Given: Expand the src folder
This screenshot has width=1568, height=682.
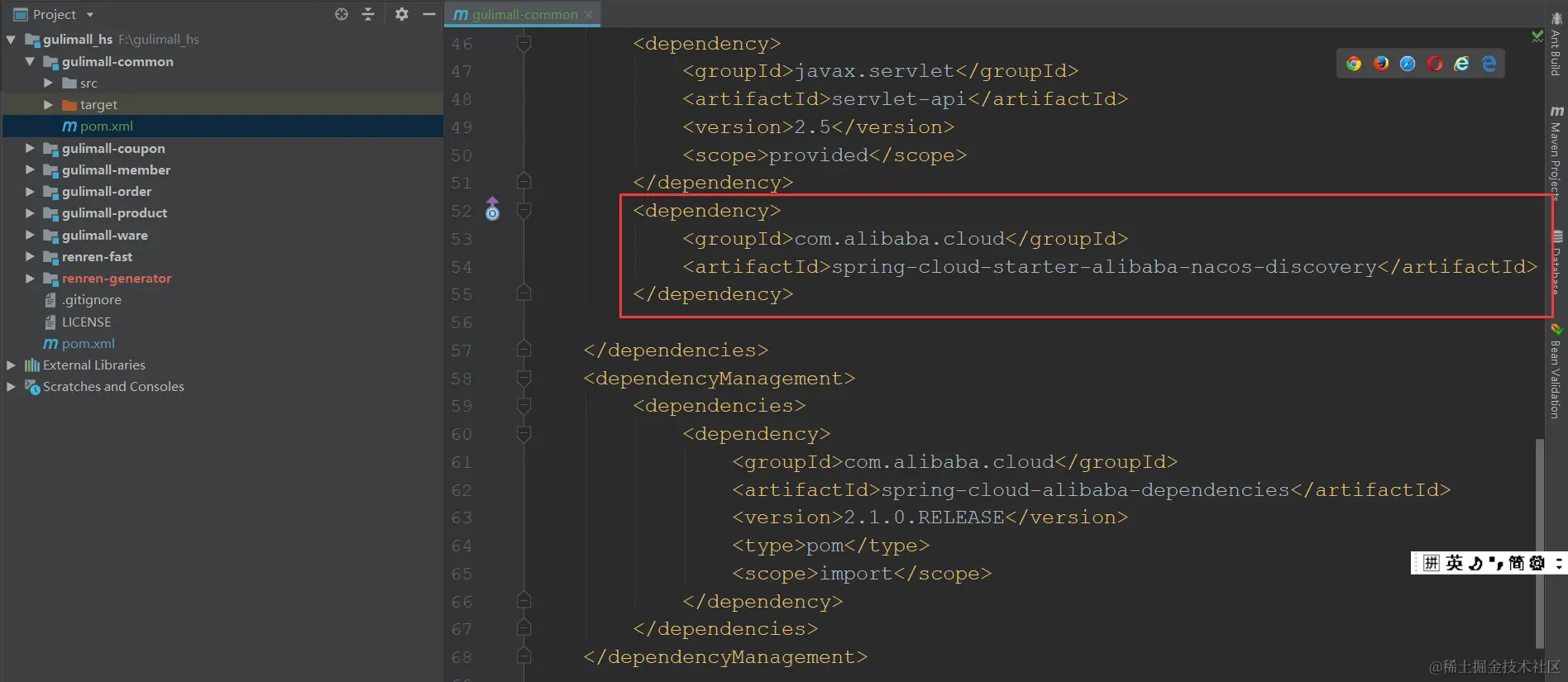Looking at the screenshot, I should pyautogui.click(x=48, y=83).
